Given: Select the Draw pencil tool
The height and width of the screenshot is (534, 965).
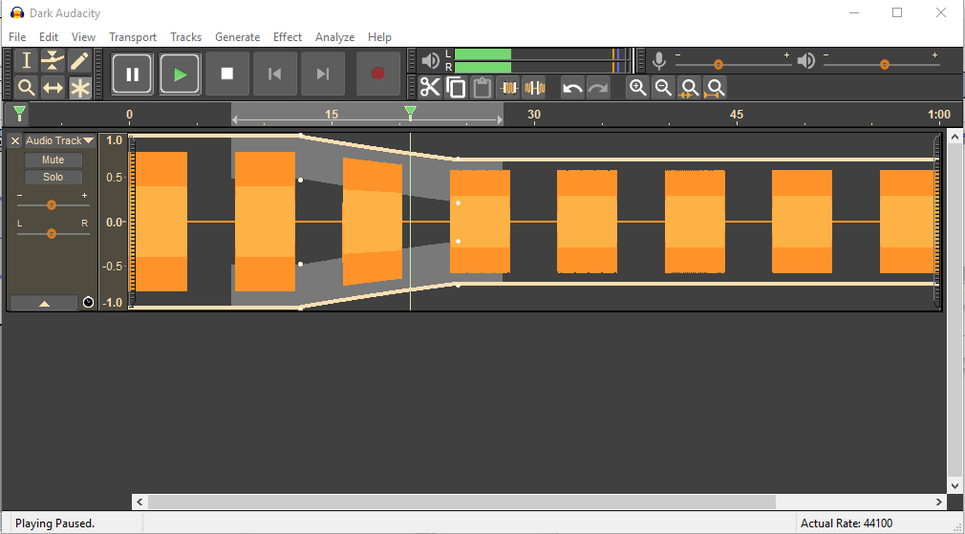Looking at the screenshot, I should 80,61.
